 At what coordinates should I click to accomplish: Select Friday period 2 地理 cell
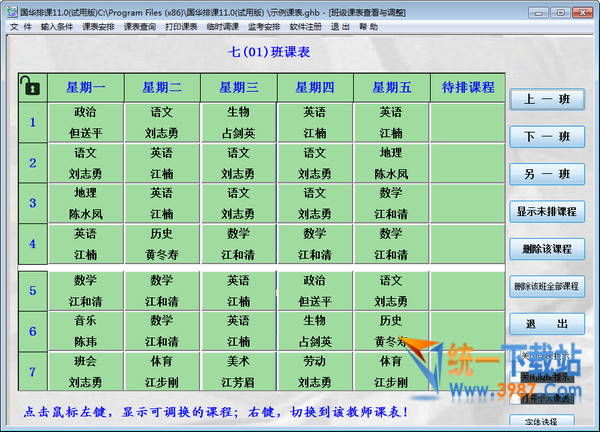pyautogui.click(x=391, y=163)
